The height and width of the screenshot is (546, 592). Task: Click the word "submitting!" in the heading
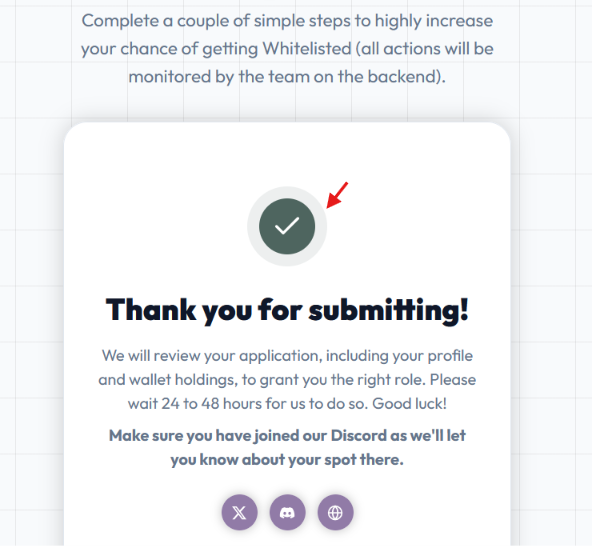(x=389, y=310)
